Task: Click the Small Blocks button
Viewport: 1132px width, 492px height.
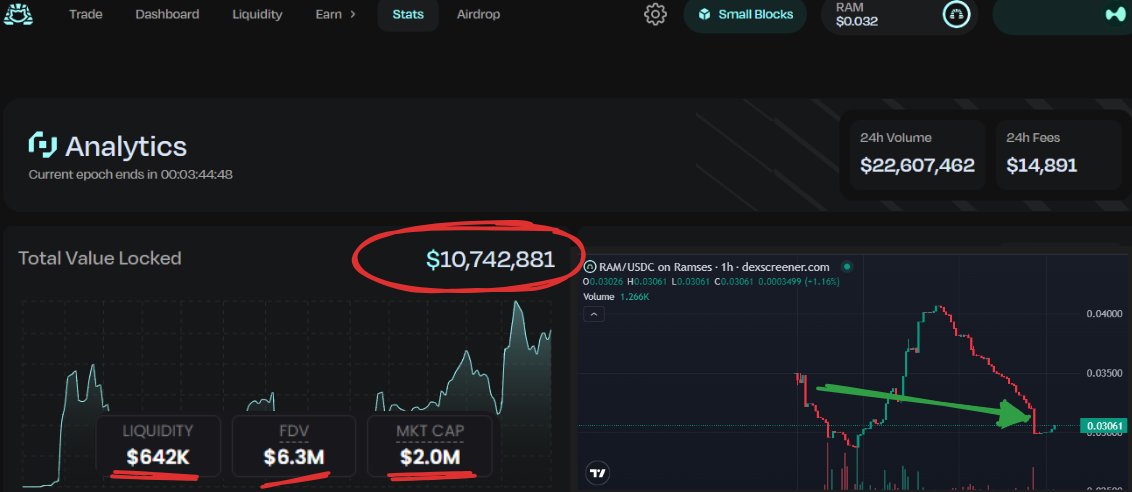Action: (745, 15)
